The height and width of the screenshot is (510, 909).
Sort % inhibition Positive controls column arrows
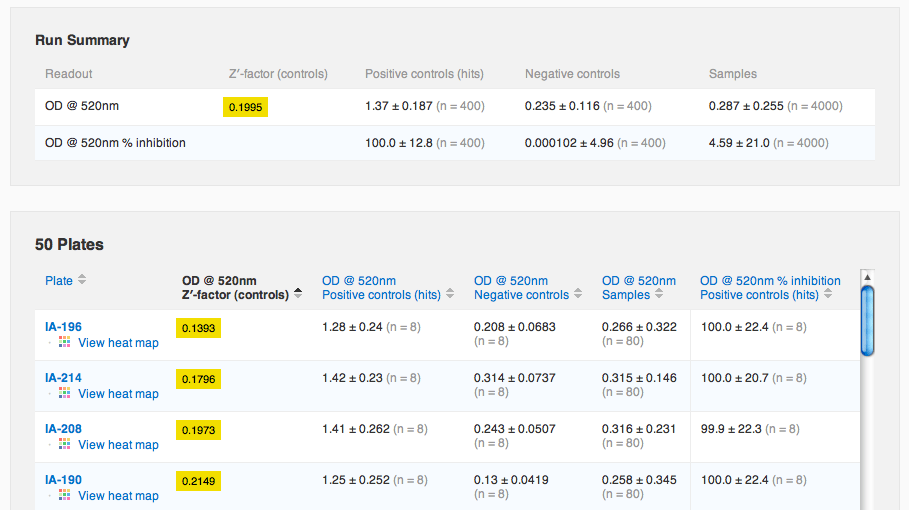(x=828, y=294)
